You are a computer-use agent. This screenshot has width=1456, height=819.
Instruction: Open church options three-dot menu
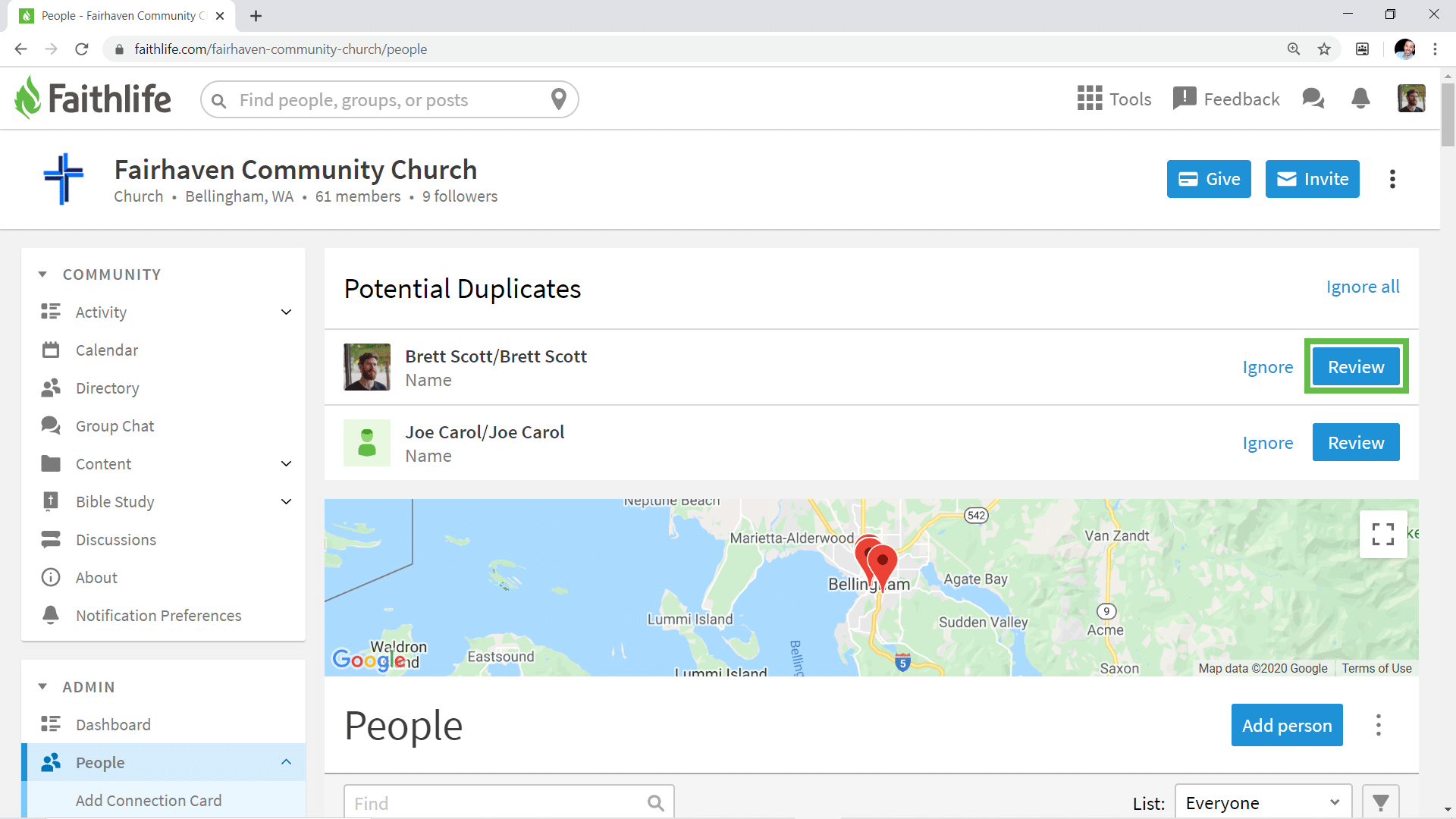point(1392,179)
